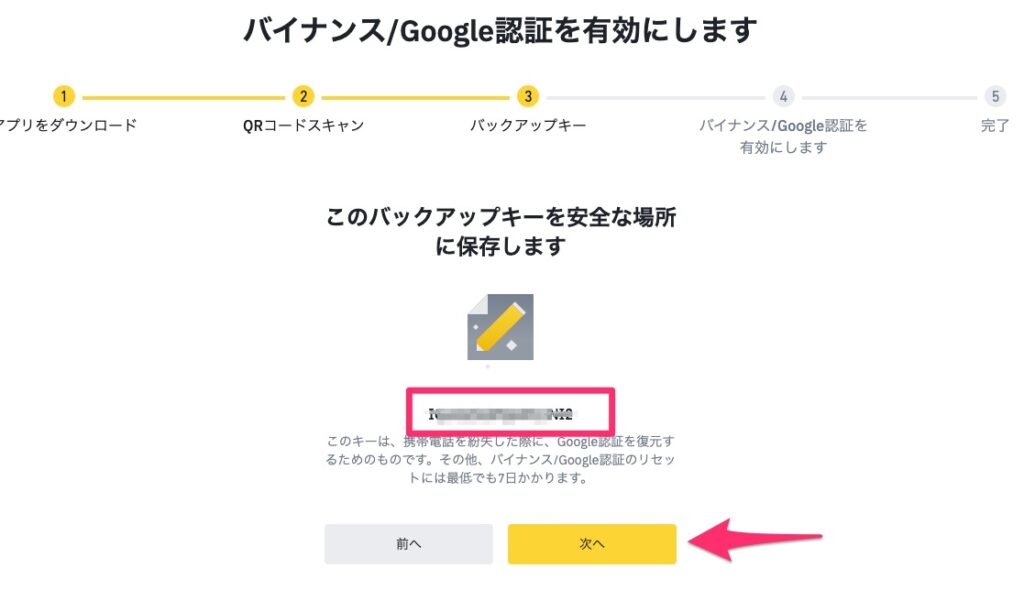Image resolution: width=1024 pixels, height=601 pixels.
Task: Click the pencil note icon
Action: coord(500,327)
